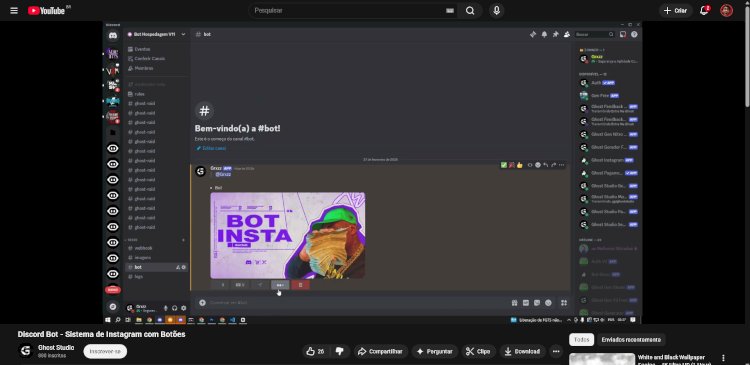Like the video with thumbs up

315,352
